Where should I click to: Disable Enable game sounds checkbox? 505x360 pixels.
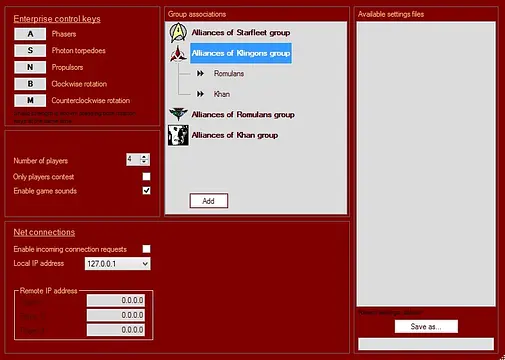click(x=146, y=190)
